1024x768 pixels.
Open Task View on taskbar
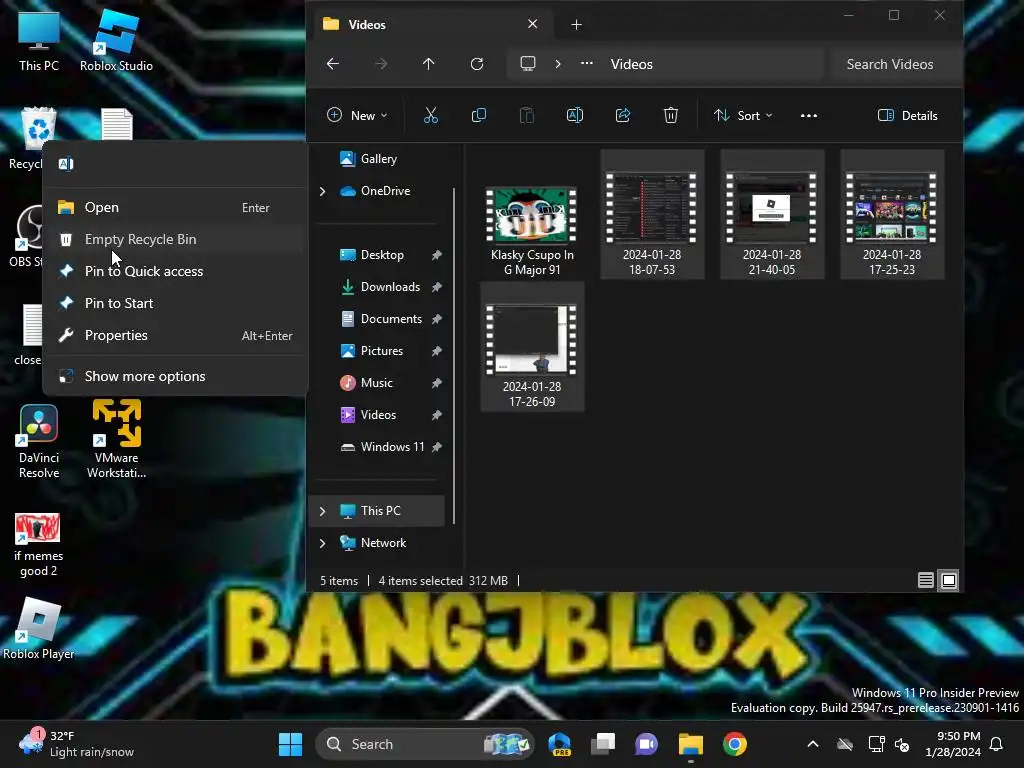(603, 744)
